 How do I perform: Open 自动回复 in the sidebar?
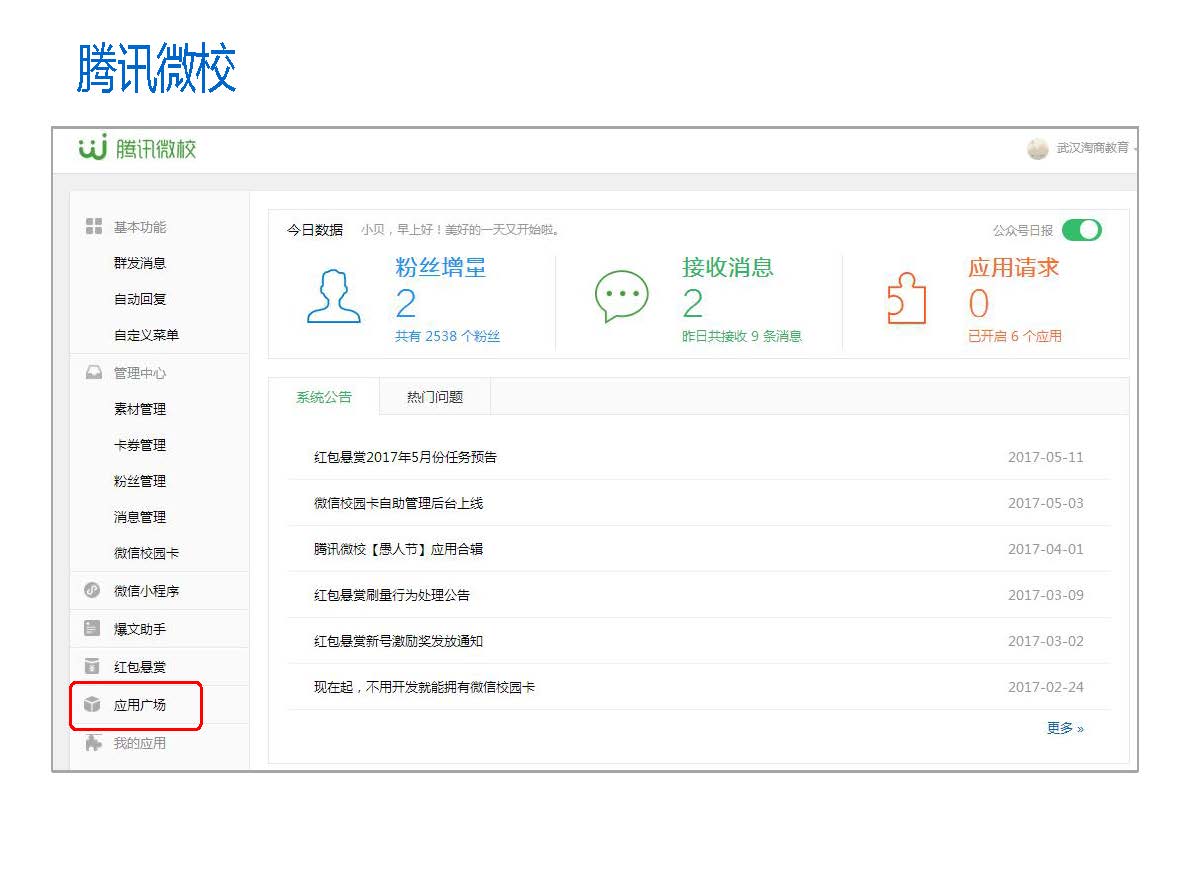[140, 299]
